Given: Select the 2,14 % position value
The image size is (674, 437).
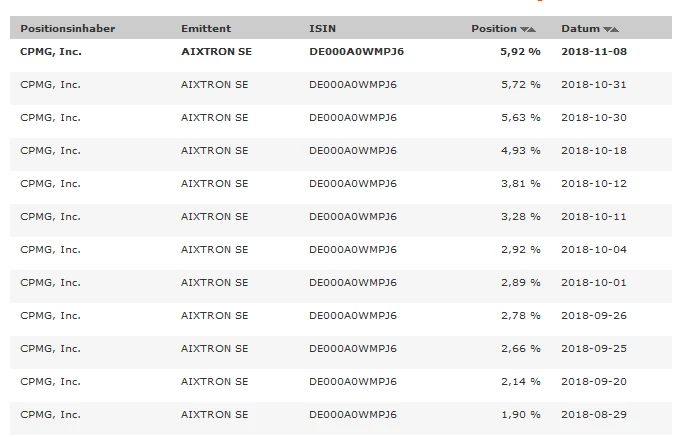Looking at the screenshot, I should (x=520, y=381).
